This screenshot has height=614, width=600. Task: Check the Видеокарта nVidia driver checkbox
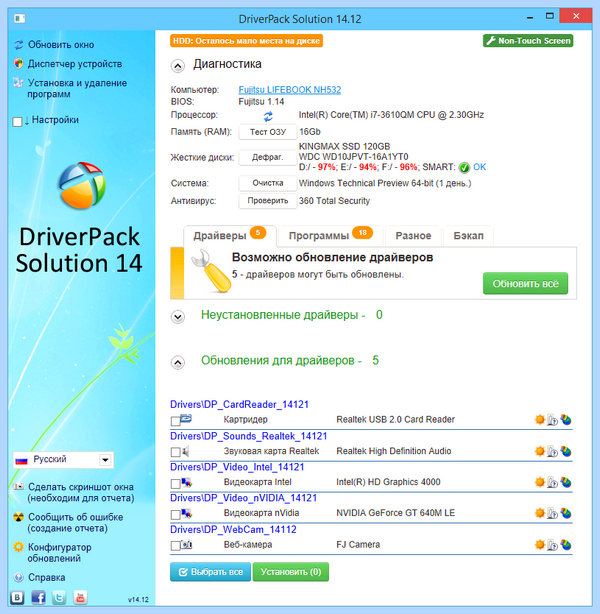(175, 515)
